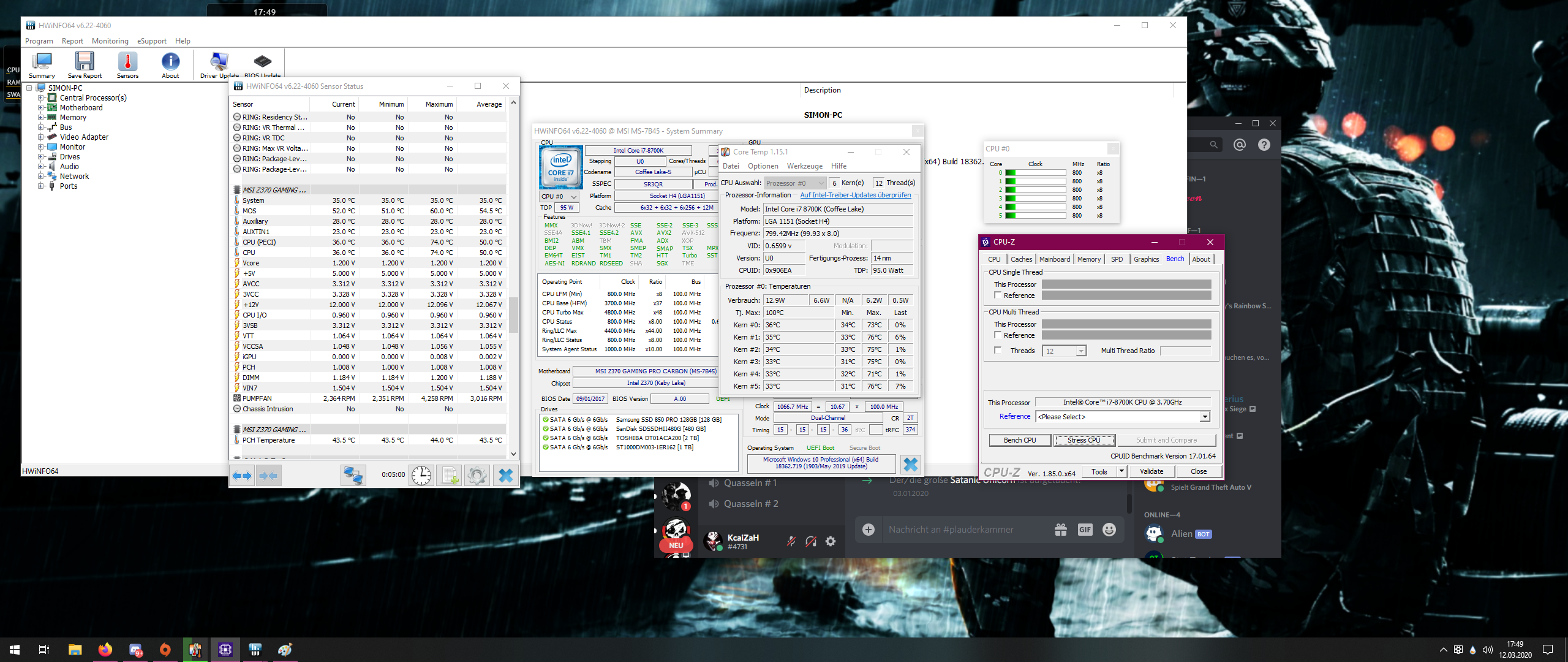The height and width of the screenshot is (662, 1568).
Task: Click expand-columns arrows button in Sensor Status
Action: (243, 476)
